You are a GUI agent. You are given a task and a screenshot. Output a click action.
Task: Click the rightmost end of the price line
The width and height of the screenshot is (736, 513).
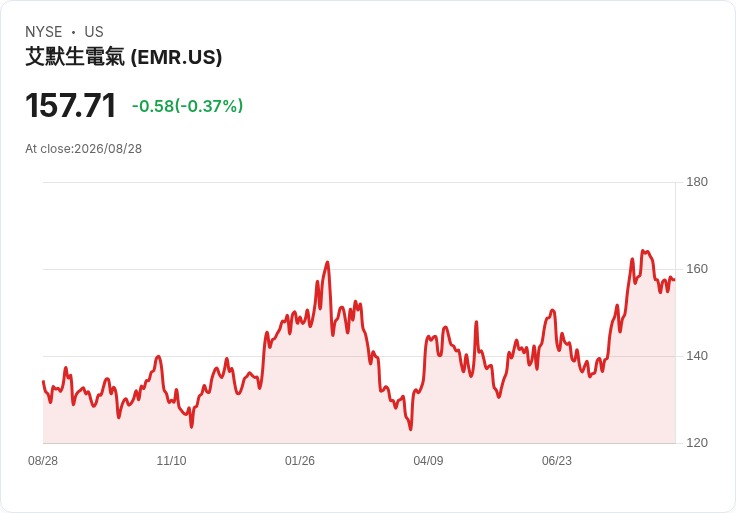point(675,280)
